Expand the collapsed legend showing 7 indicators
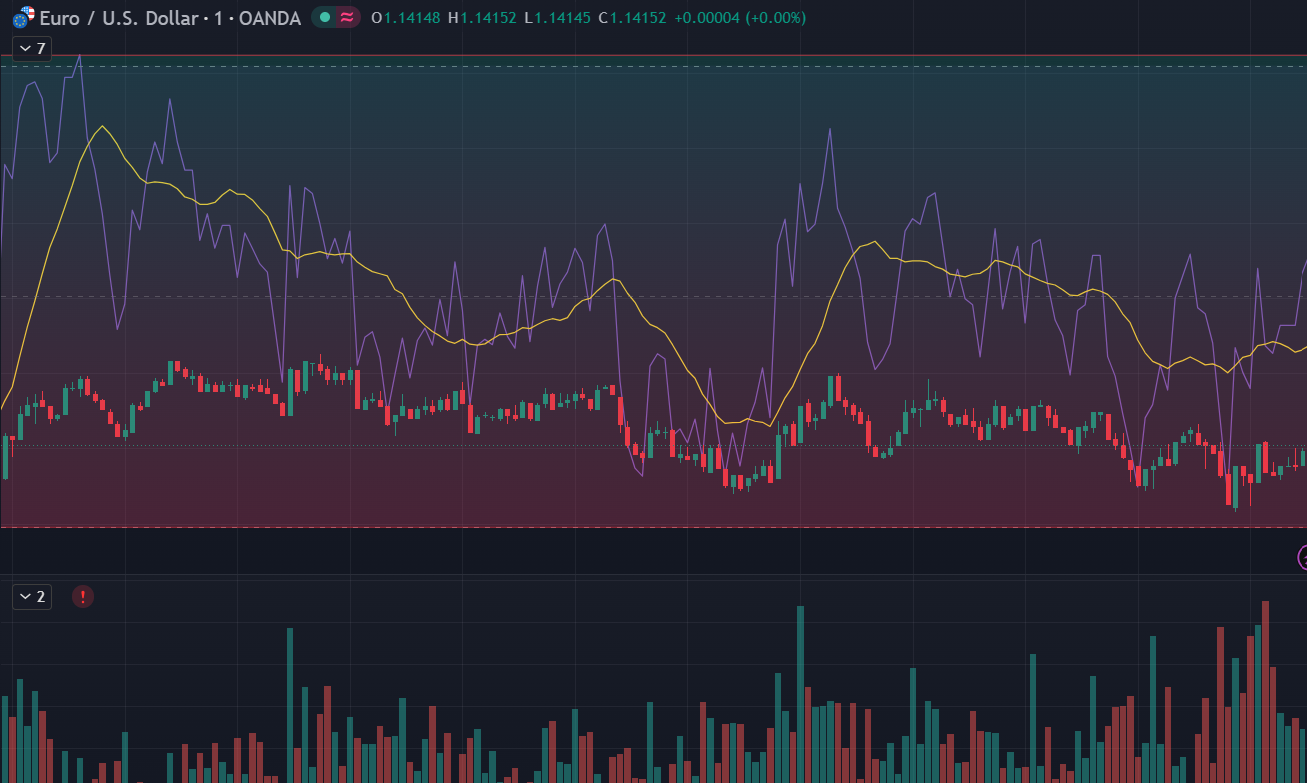Viewport: 1307px width, 783px height. [32, 49]
